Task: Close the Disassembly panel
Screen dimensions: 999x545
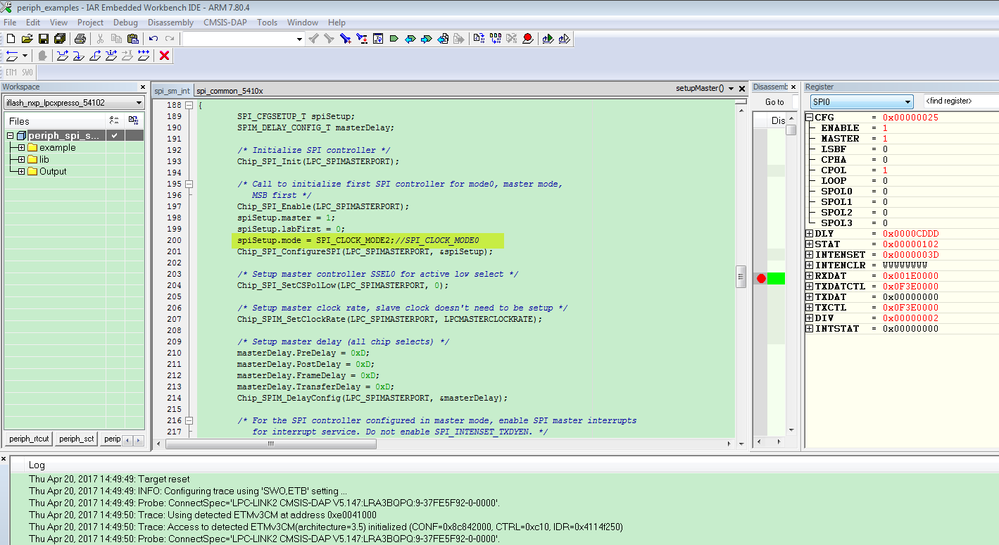Action: coord(793,87)
